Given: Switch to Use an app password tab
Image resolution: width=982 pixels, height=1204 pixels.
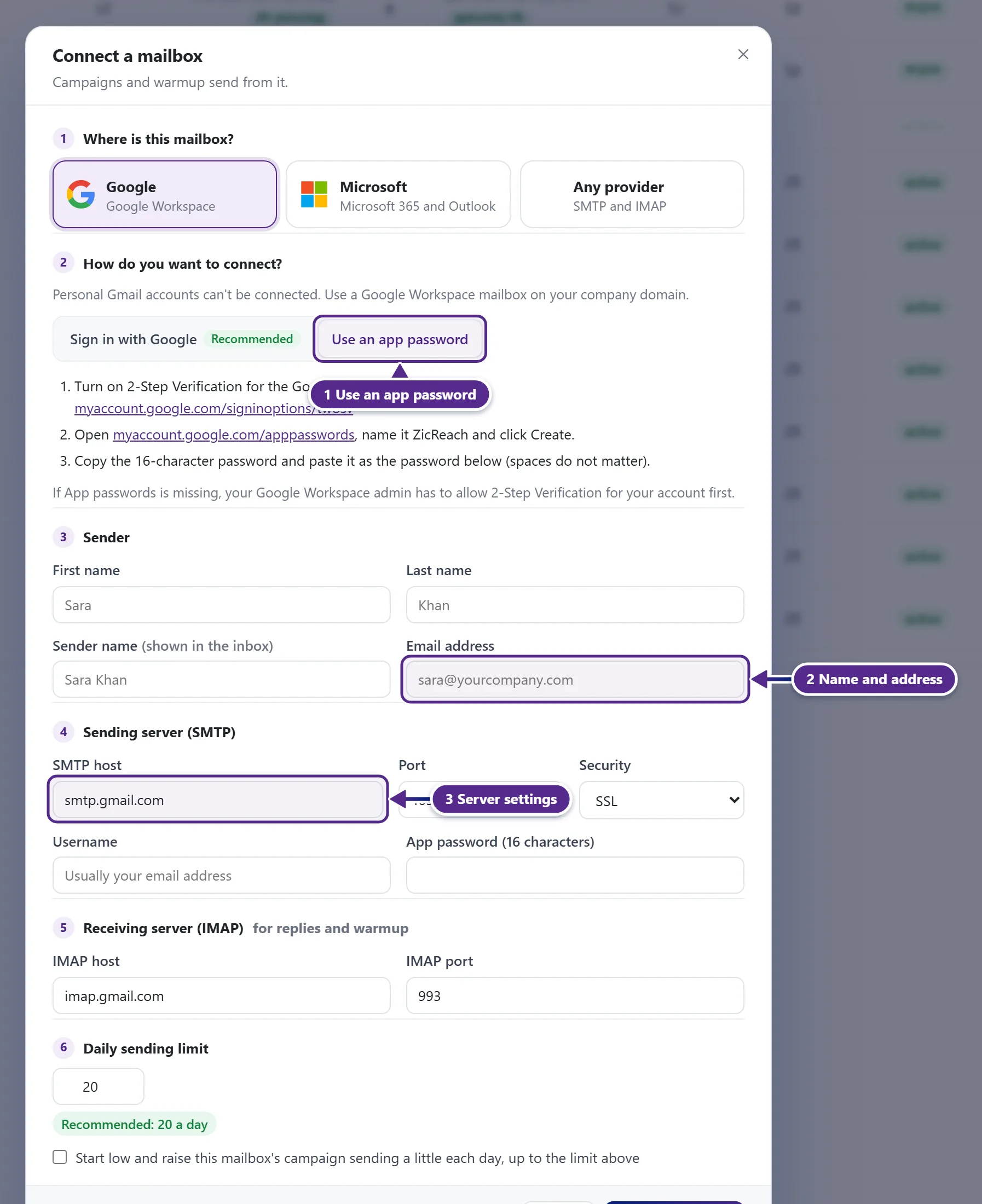Looking at the screenshot, I should (x=400, y=339).
